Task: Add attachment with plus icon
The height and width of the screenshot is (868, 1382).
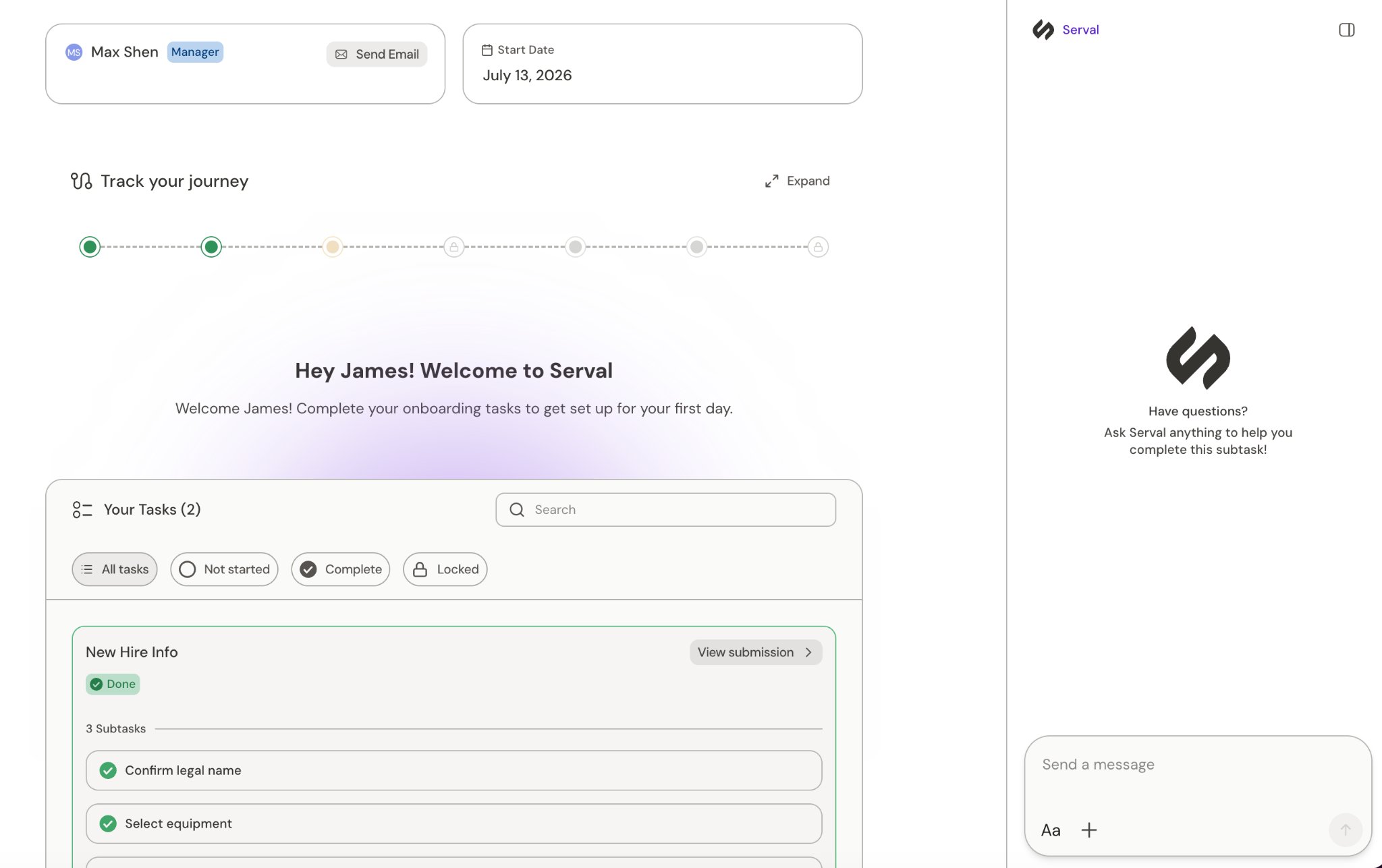Action: click(1088, 830)
